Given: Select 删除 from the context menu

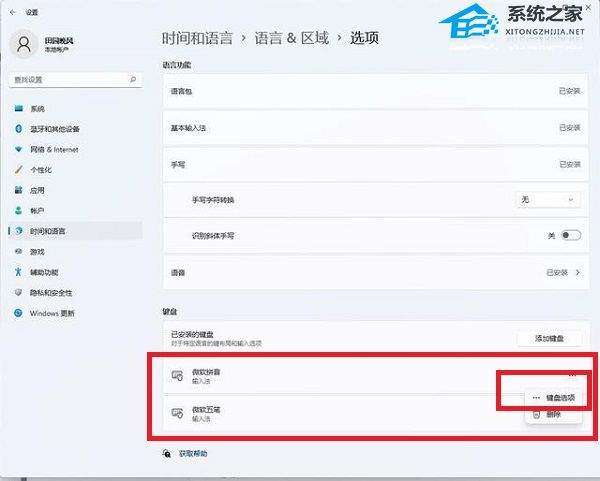Looking at the screenshot, I should coord(553,414).
